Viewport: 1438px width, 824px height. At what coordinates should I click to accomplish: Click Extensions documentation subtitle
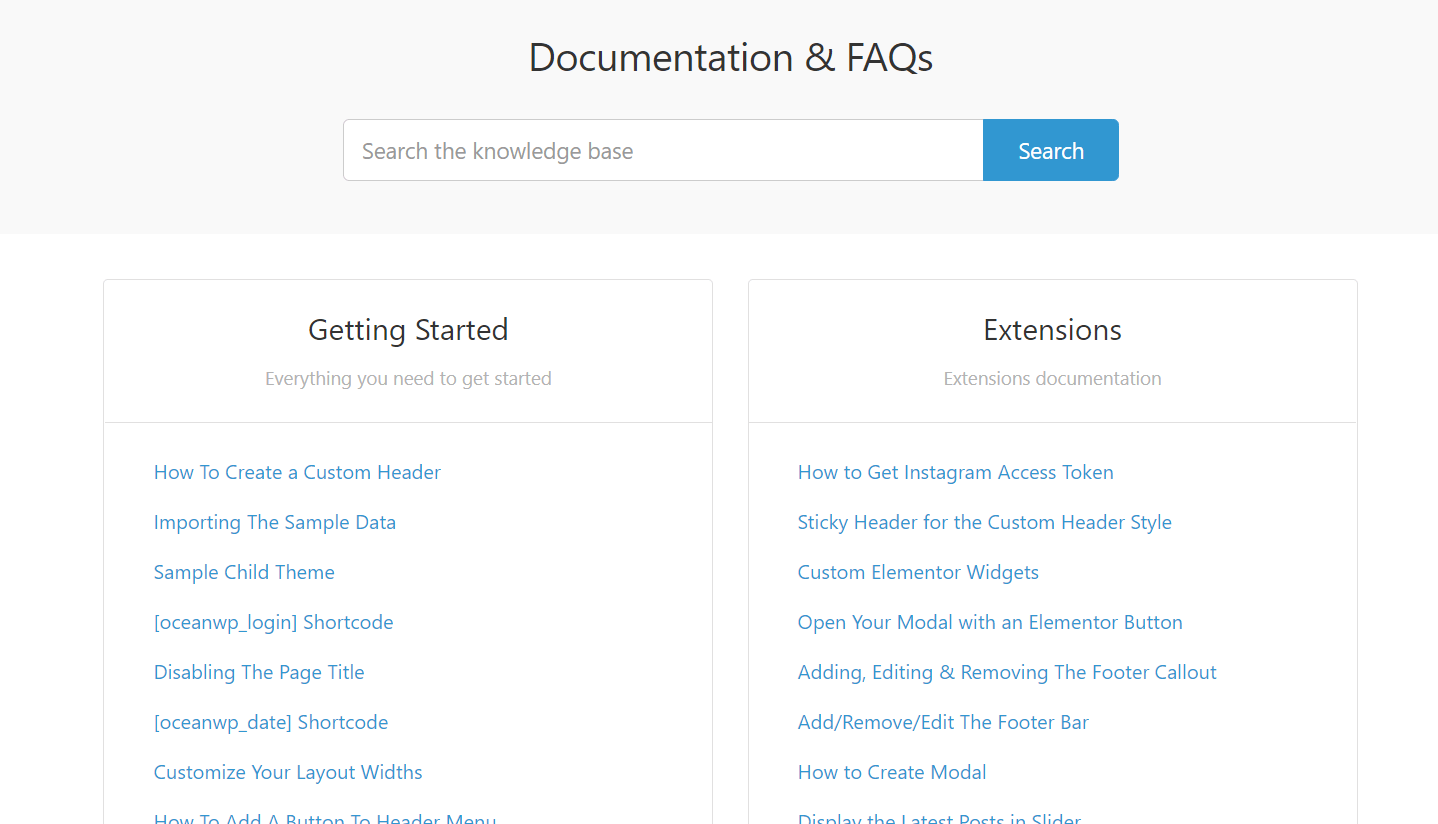pos(1052,378)
